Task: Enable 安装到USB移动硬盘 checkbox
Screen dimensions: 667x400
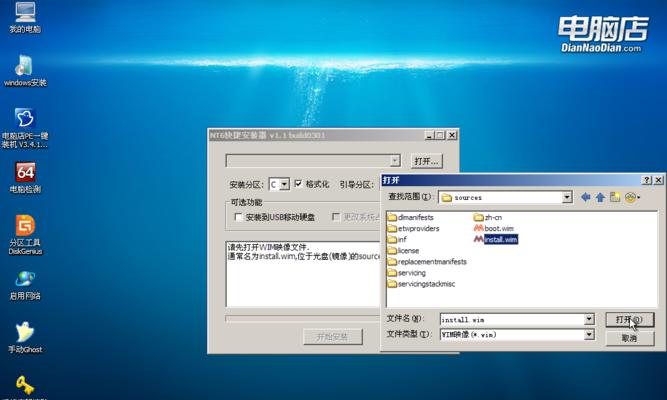Action: (x=238, y=217)
